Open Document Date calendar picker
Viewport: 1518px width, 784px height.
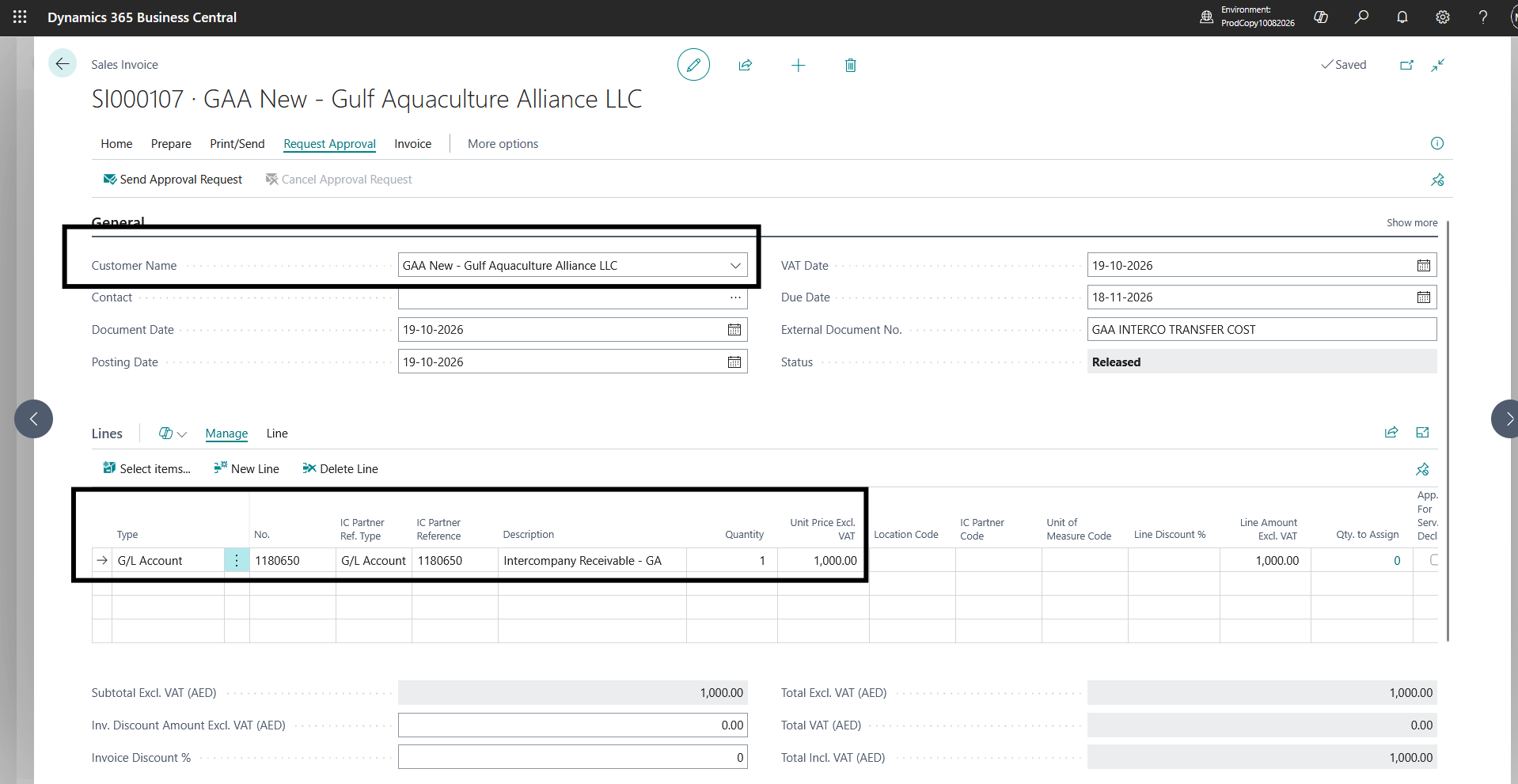coord(734,330)
